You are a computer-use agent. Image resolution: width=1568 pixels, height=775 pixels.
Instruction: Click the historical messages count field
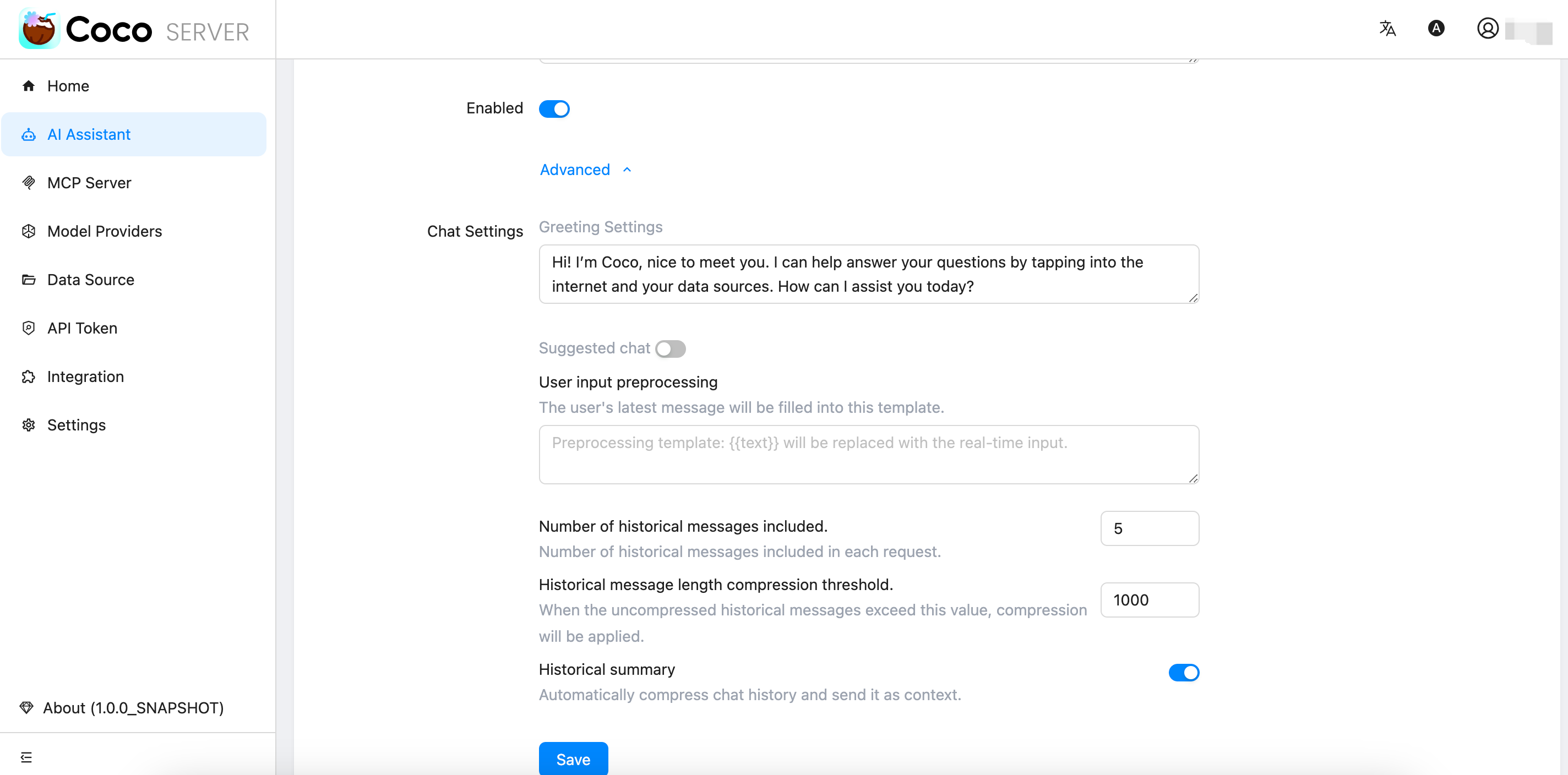[1149, 528]
